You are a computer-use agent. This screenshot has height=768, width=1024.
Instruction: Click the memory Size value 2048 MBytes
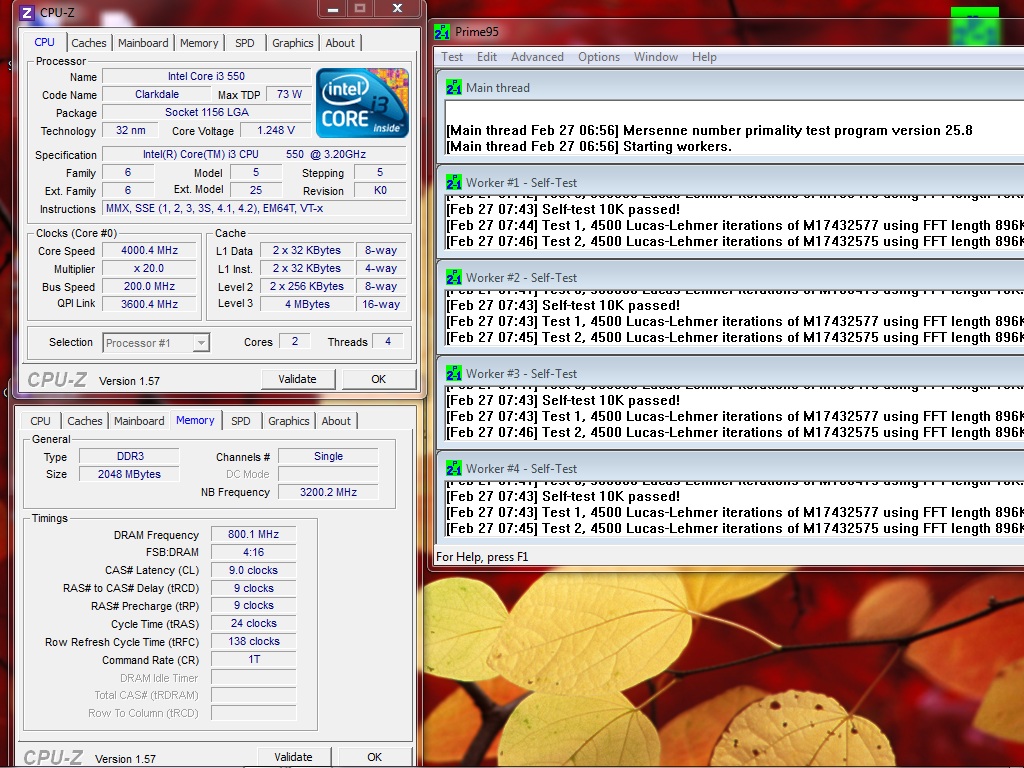(x=129, y=474)
